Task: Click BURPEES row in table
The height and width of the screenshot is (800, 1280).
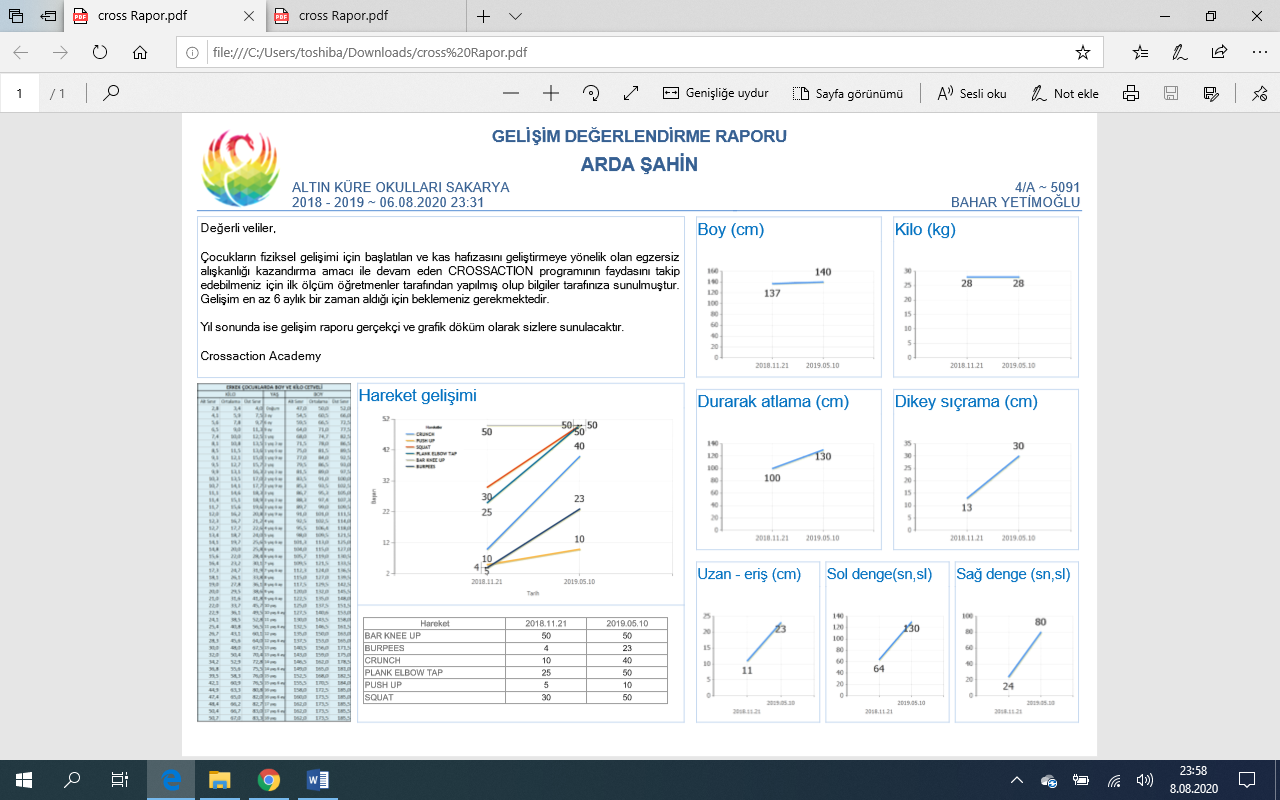Action: point(515,648)
